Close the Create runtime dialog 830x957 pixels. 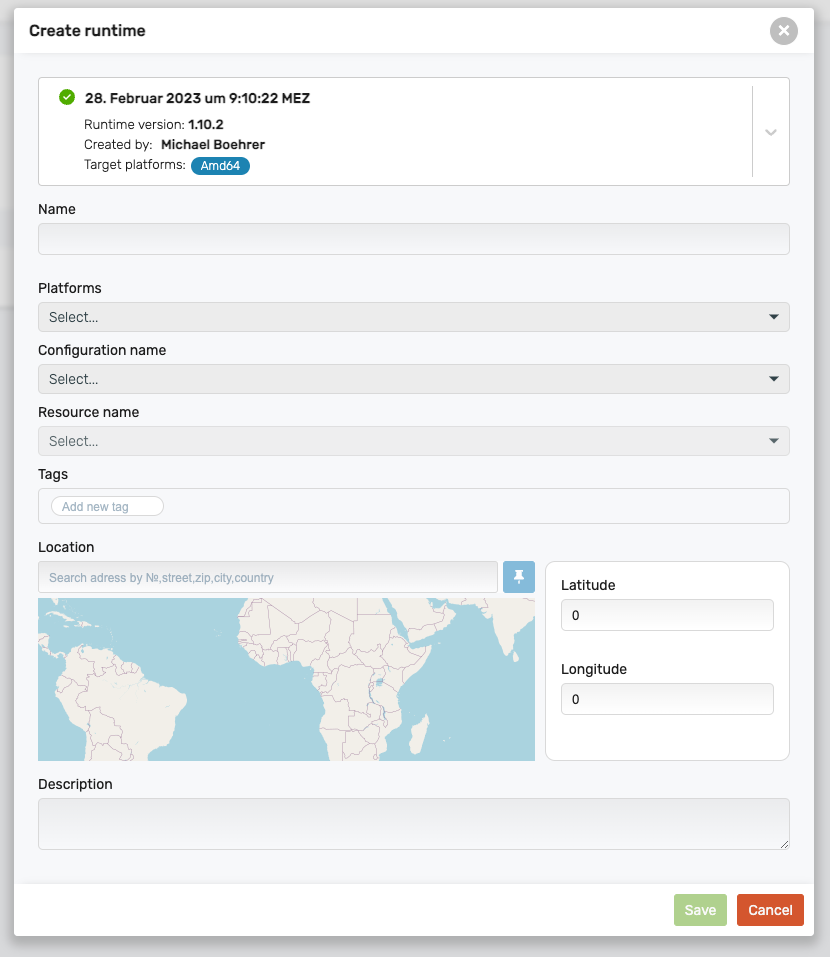click(784, 31)
